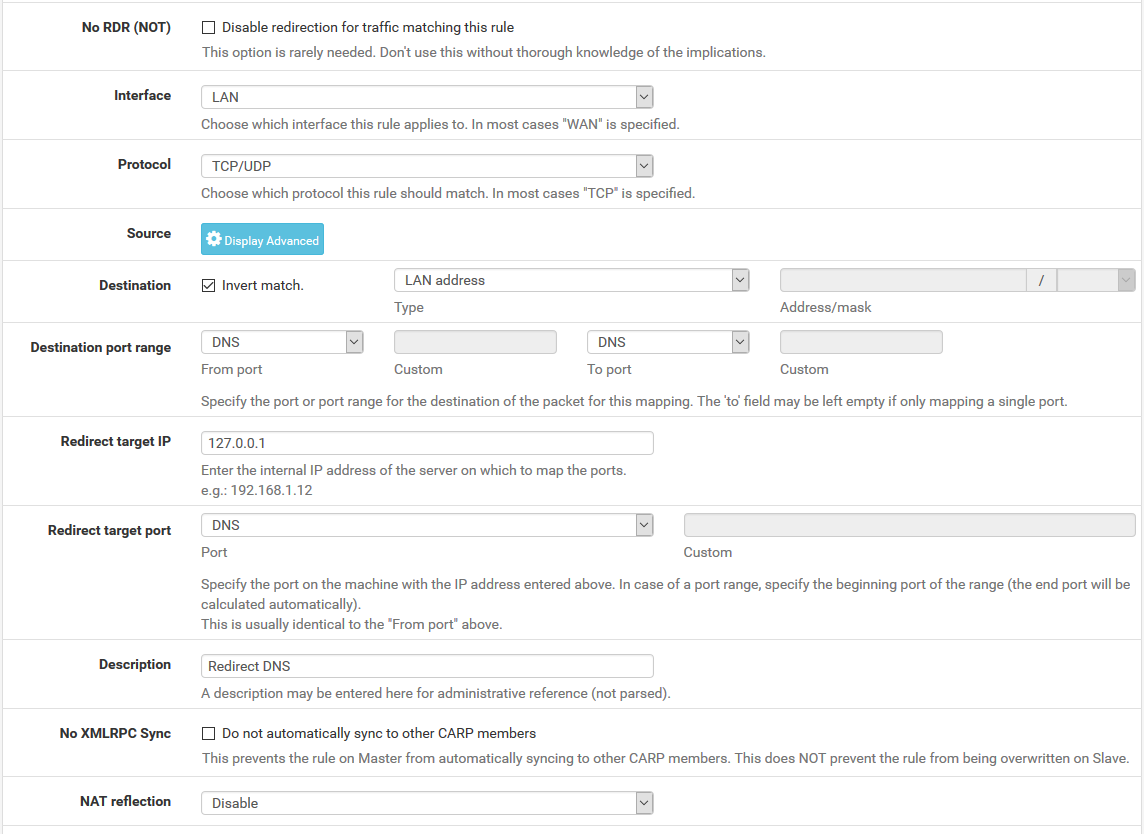Click the Redirect target port Custom field

tap(909, 525)
